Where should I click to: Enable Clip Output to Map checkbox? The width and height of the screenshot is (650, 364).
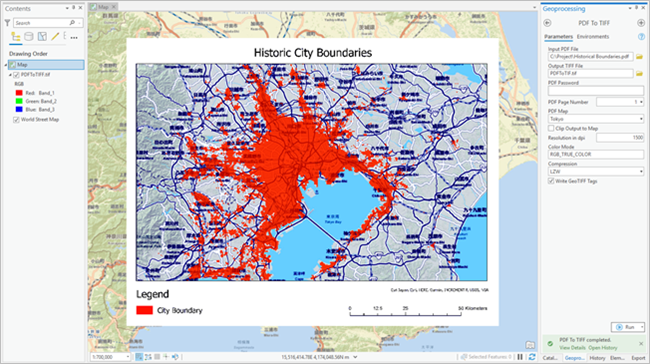(x=551, y=129)
